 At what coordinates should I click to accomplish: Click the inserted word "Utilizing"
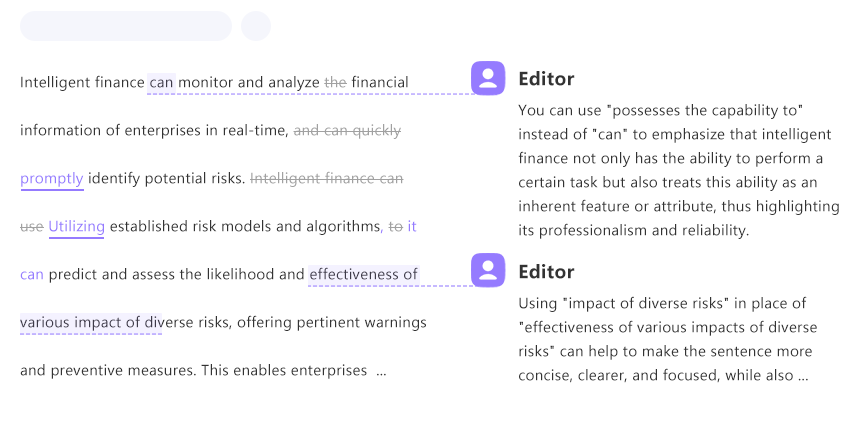(76, 226)
